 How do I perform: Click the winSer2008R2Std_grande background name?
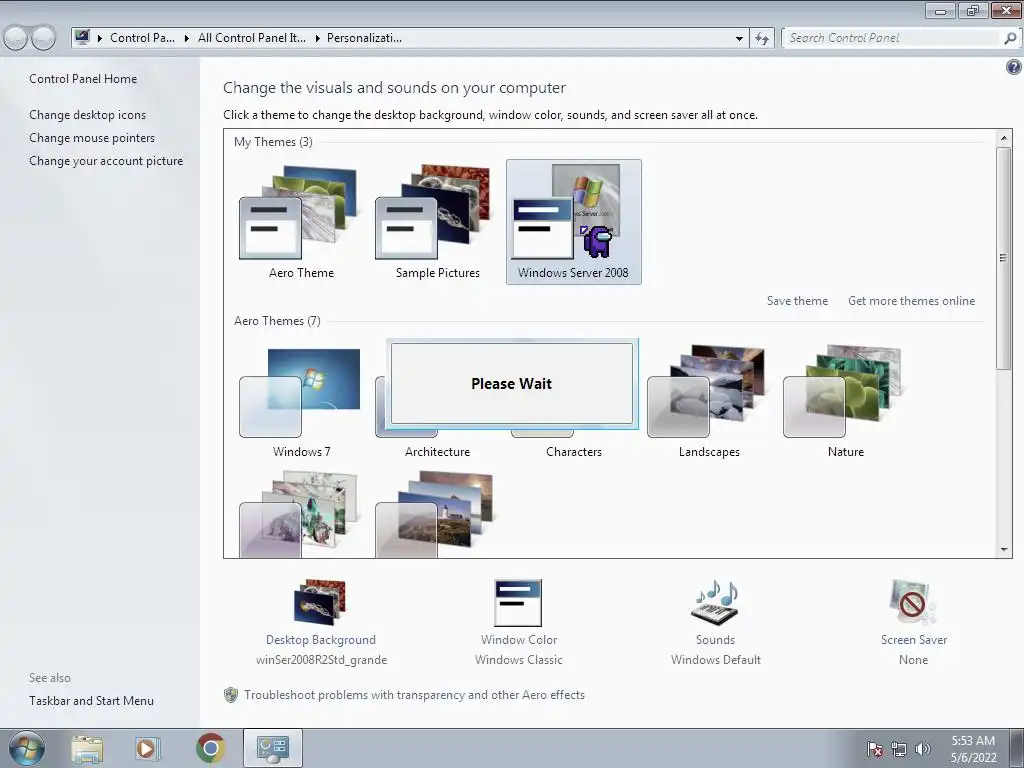coord(321,660)
